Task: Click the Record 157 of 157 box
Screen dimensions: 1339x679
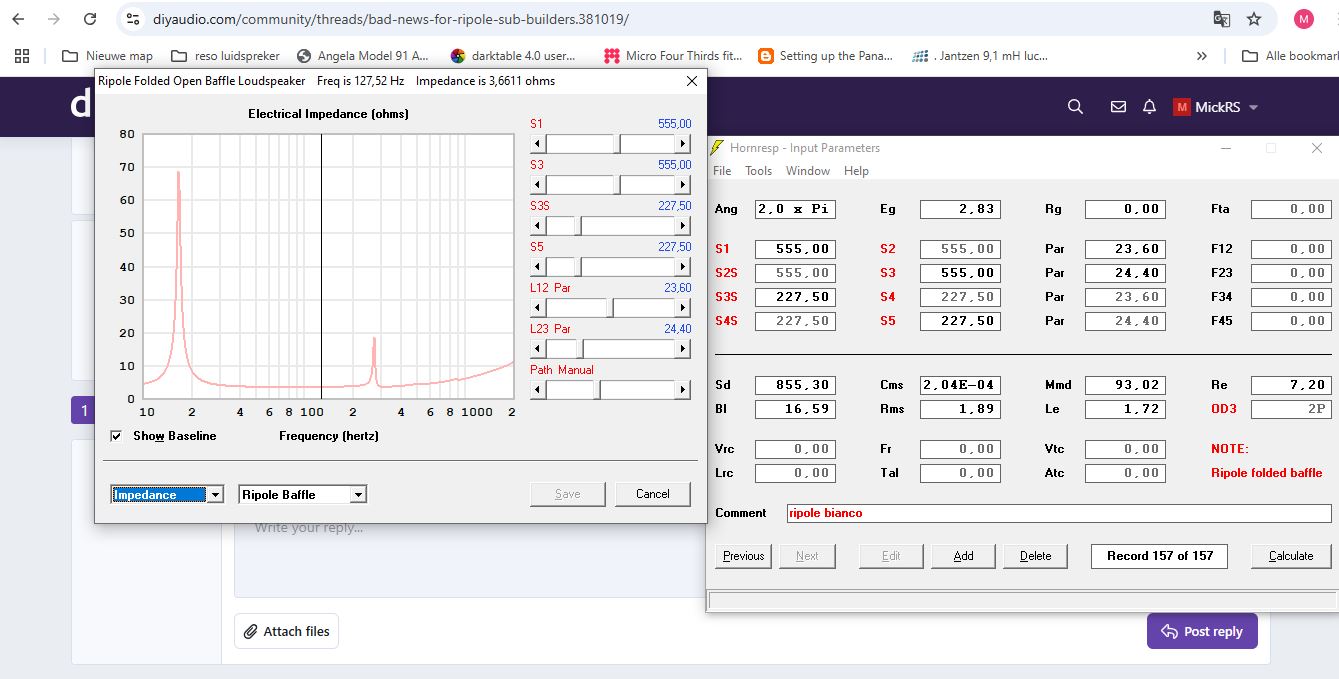Action: pyautogui.click(x=1160, y=556)
